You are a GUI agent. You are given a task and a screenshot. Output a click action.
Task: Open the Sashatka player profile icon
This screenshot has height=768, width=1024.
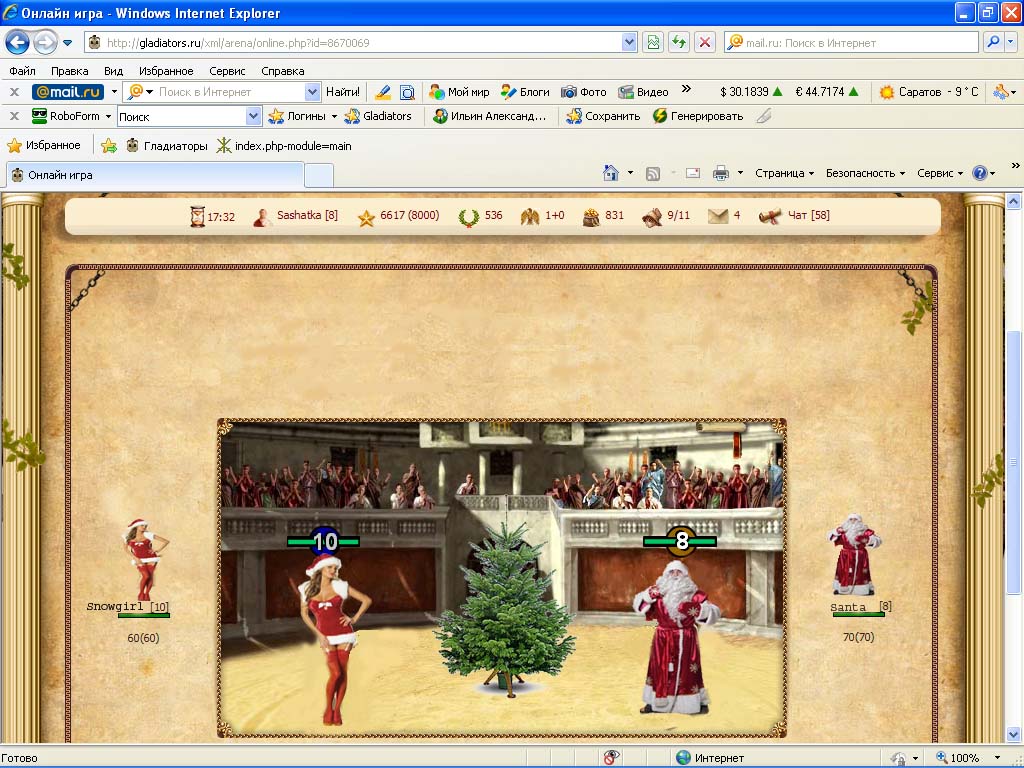pyautogui.click(x=263, y=216)
